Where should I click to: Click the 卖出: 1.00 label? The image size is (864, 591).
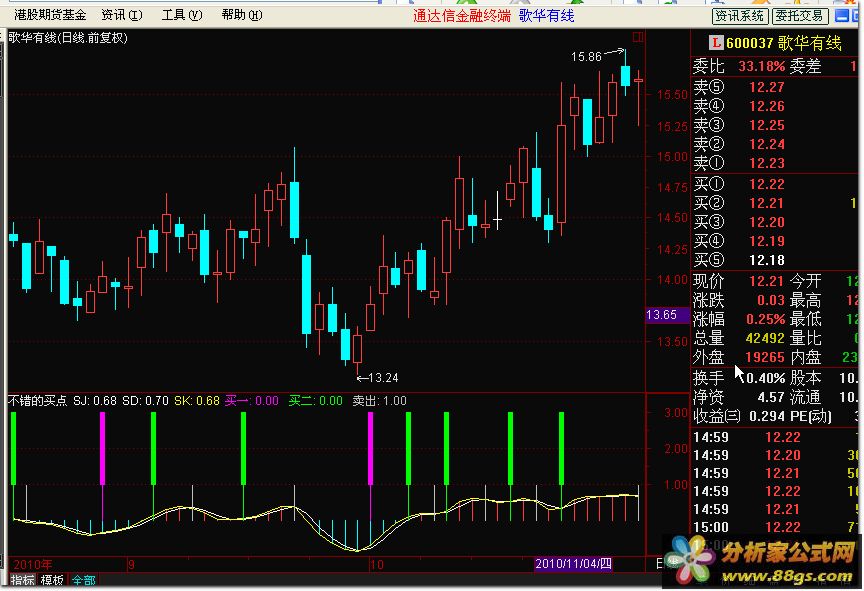[380, 400]
